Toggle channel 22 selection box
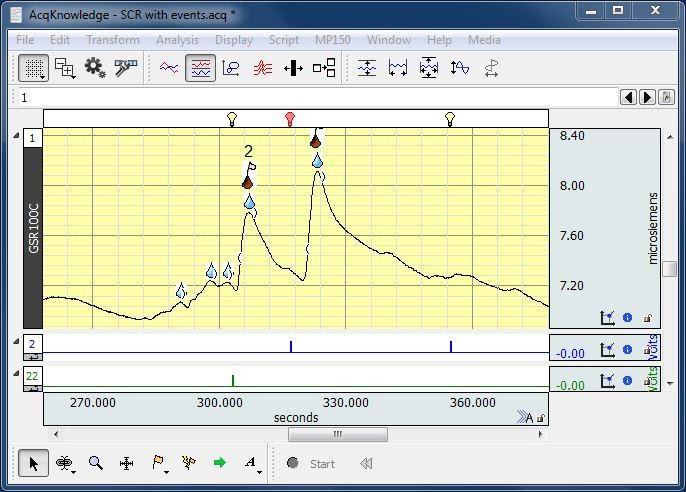 tap(32, 375)
